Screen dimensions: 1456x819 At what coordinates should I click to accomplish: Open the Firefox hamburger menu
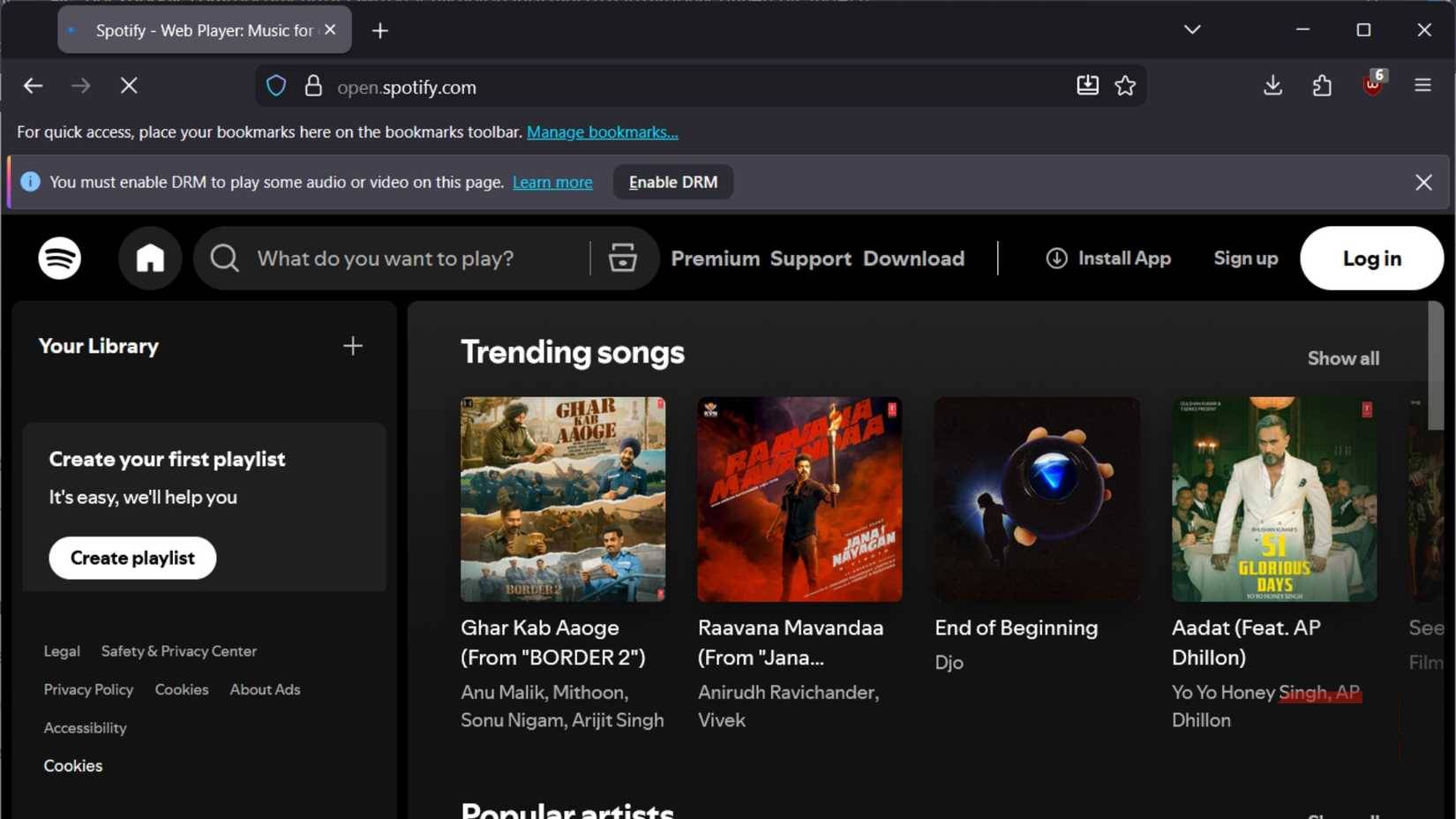point(1423,85)
